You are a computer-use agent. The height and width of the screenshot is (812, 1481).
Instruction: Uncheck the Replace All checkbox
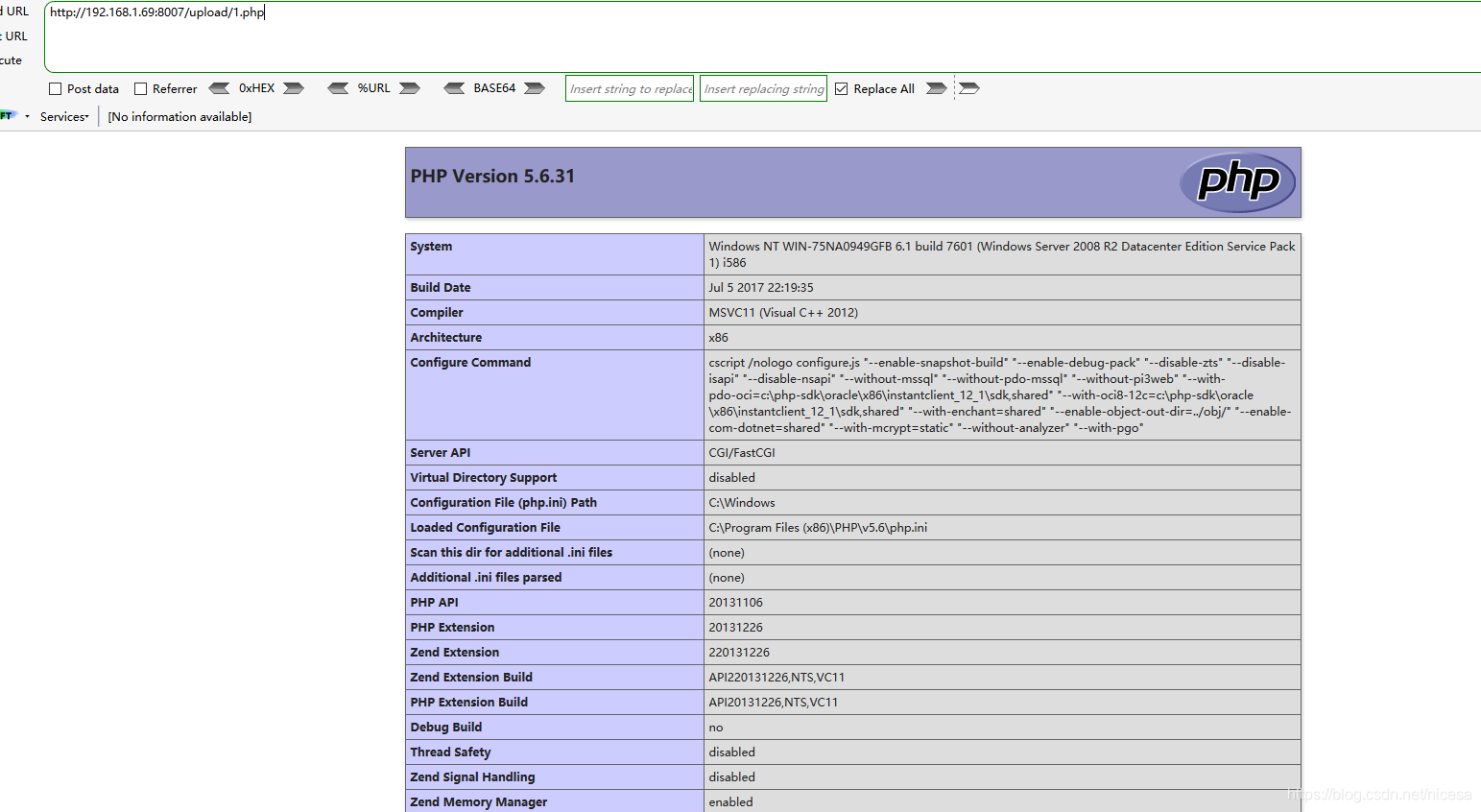point(842,89)
